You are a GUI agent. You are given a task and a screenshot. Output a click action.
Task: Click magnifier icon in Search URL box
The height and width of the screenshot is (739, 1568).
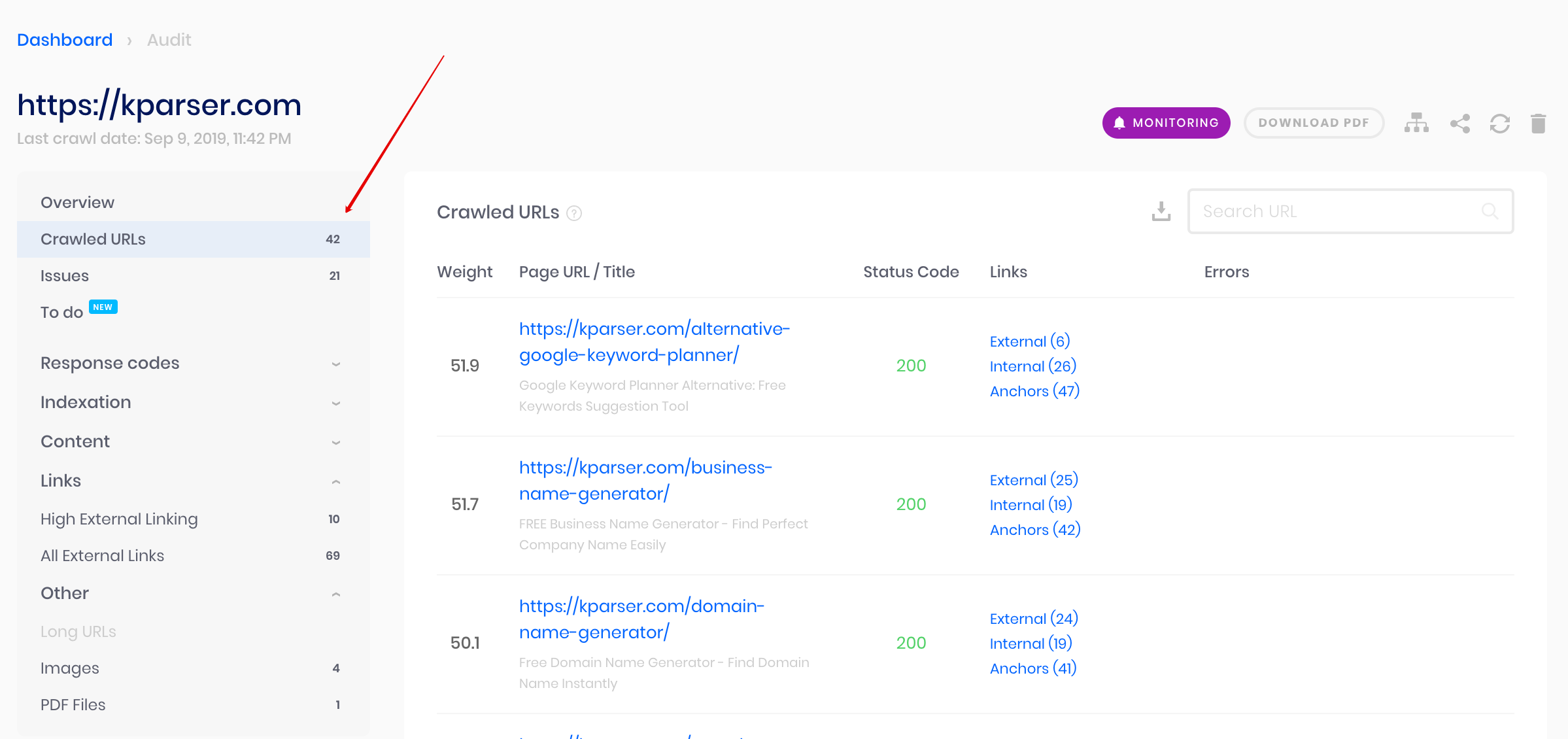[1490, 211]
